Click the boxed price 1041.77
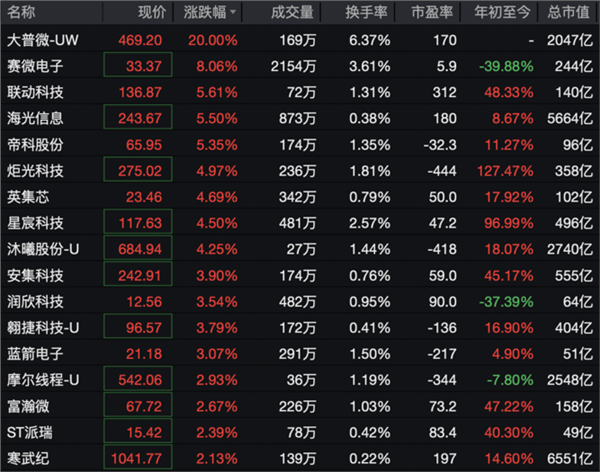Viewport: 600px width, 472px height. click(x=138, y=457)
